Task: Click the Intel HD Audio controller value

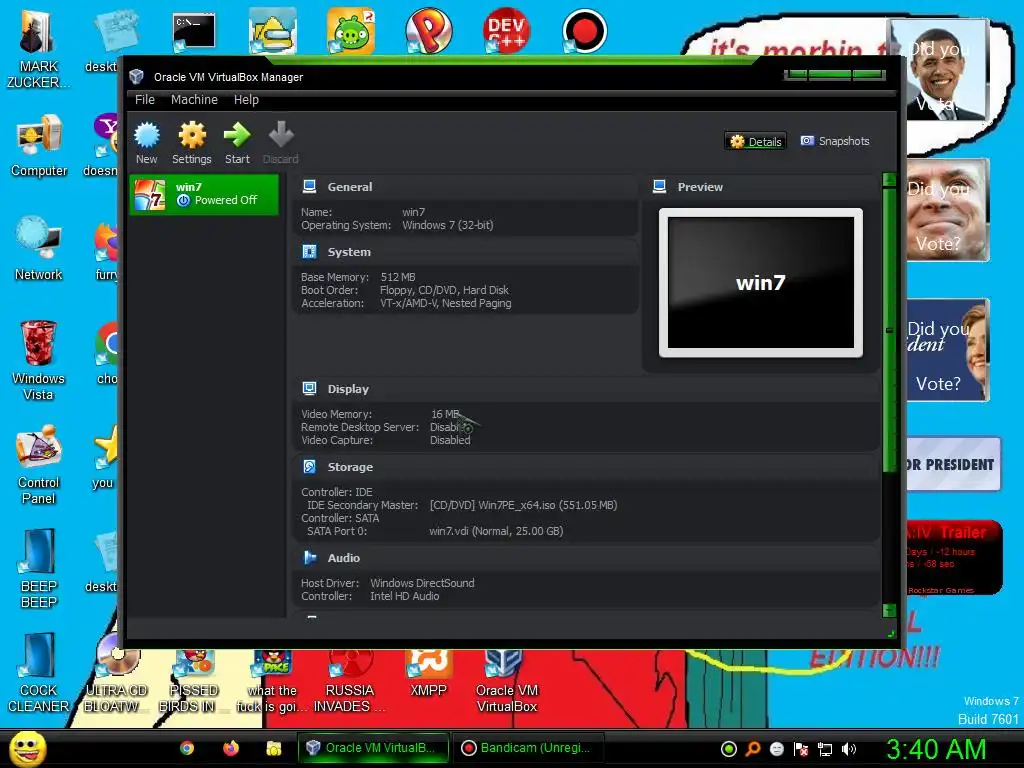Action: pyautogui.click(x=405, y=596)
